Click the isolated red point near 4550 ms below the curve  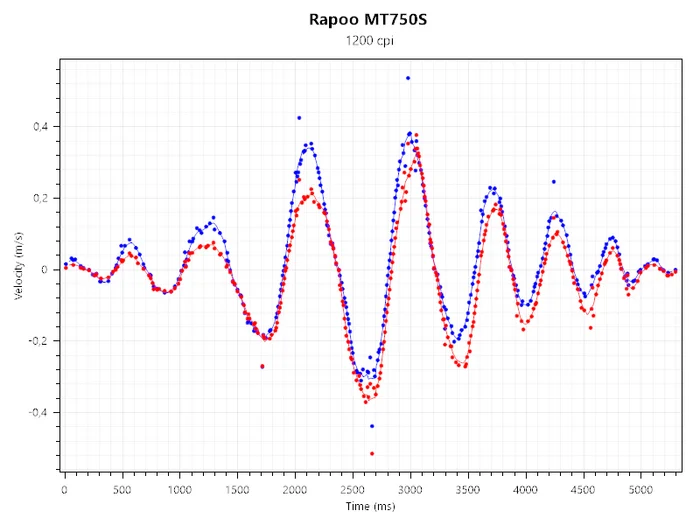[x=591, y=328]
